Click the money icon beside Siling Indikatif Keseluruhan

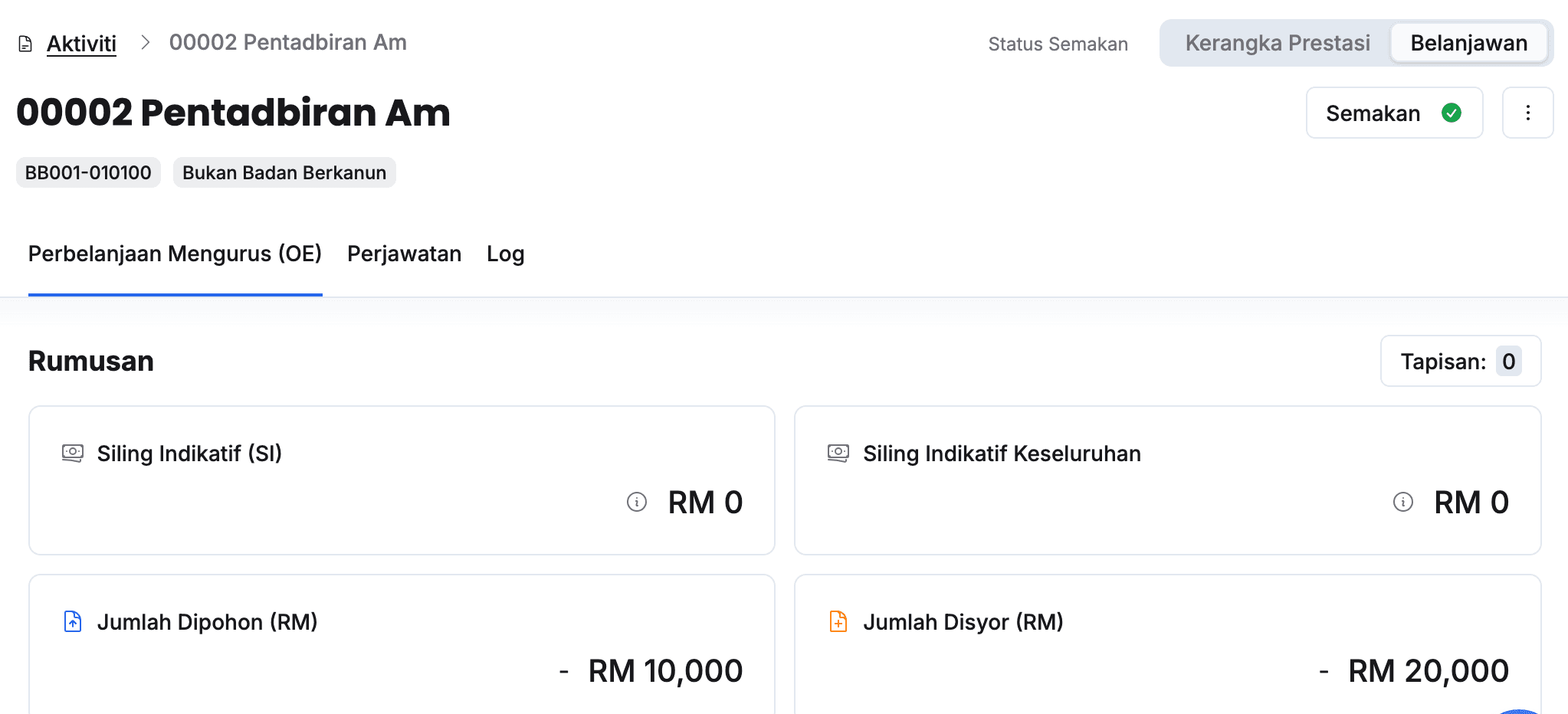[838, 453]
